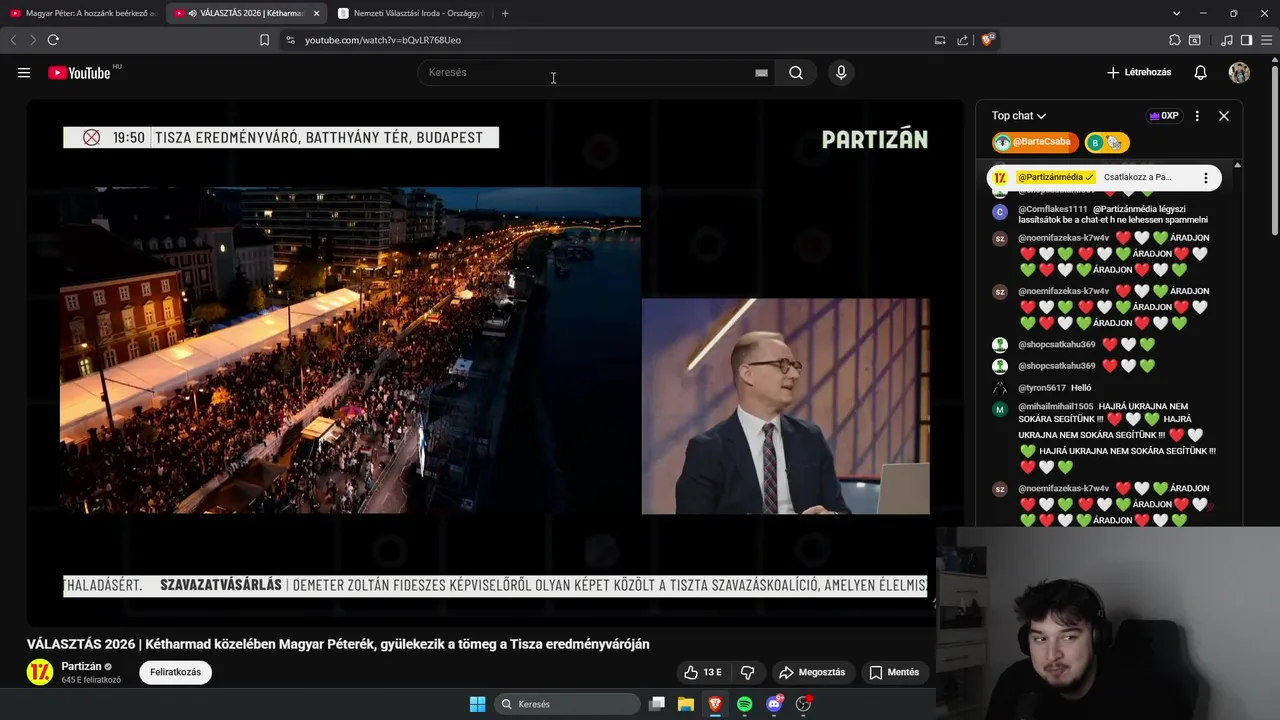Open the browser extensions puzzle icon
Viewport: 1280px width, 720px height.
tap(1175, 40)
